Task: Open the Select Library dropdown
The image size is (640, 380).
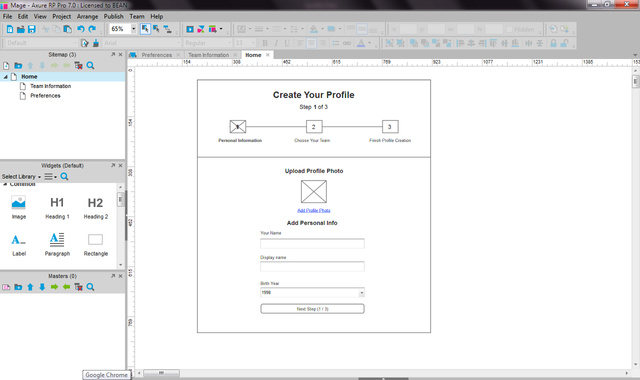Action: (x=21, y=176)
